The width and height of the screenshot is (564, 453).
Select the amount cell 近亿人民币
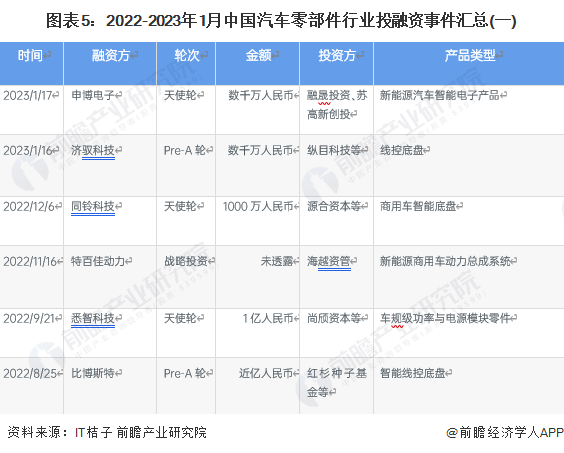[x=258, y=386]
